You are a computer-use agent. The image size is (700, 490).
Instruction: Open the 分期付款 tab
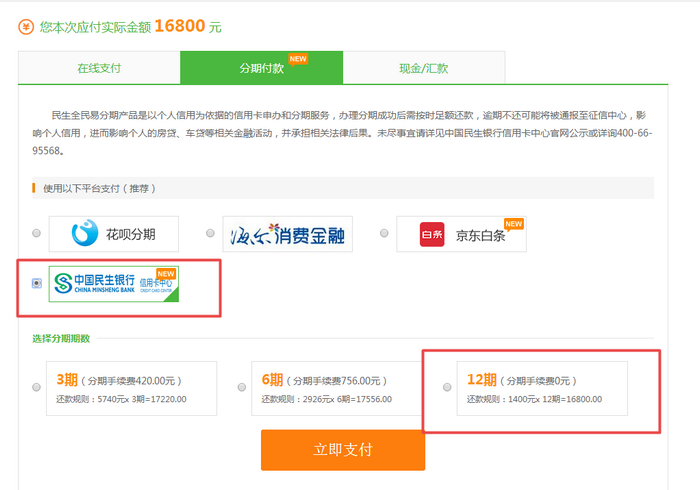pyautogui.click(x=261, y=68)
